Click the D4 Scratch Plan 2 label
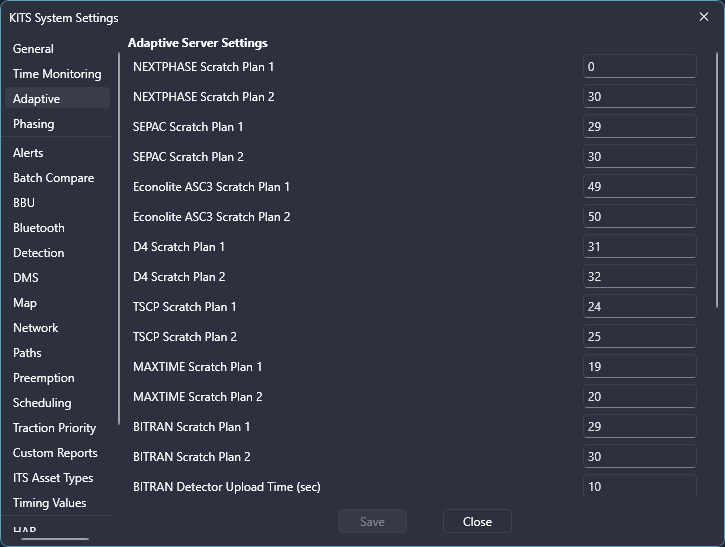 pyautogui.click(x=179, y=277)
